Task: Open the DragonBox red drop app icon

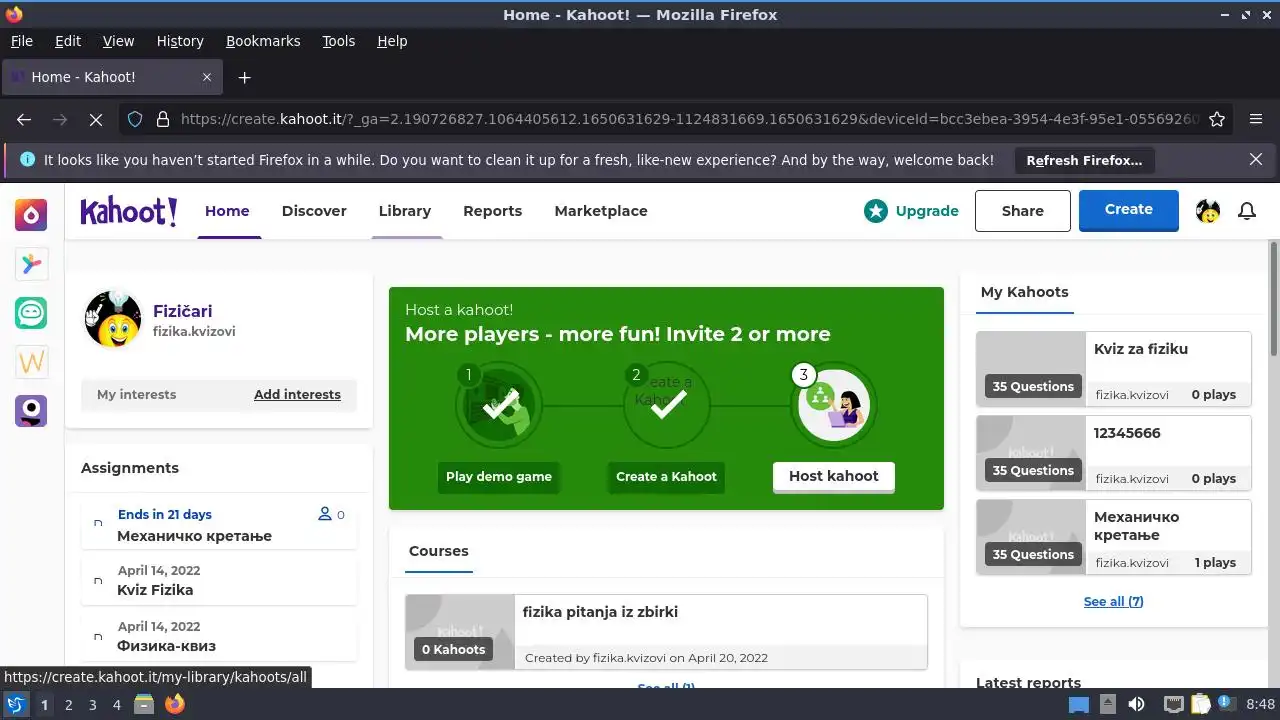Action: (31, 215)
